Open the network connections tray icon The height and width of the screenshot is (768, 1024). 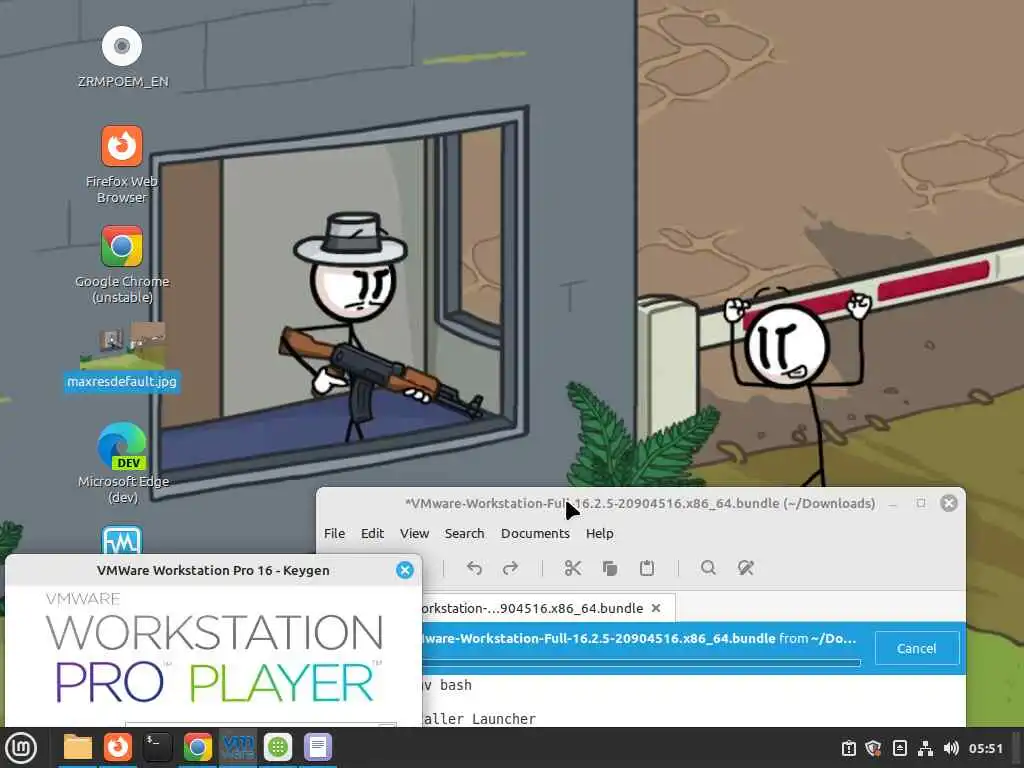click(925, 748)
